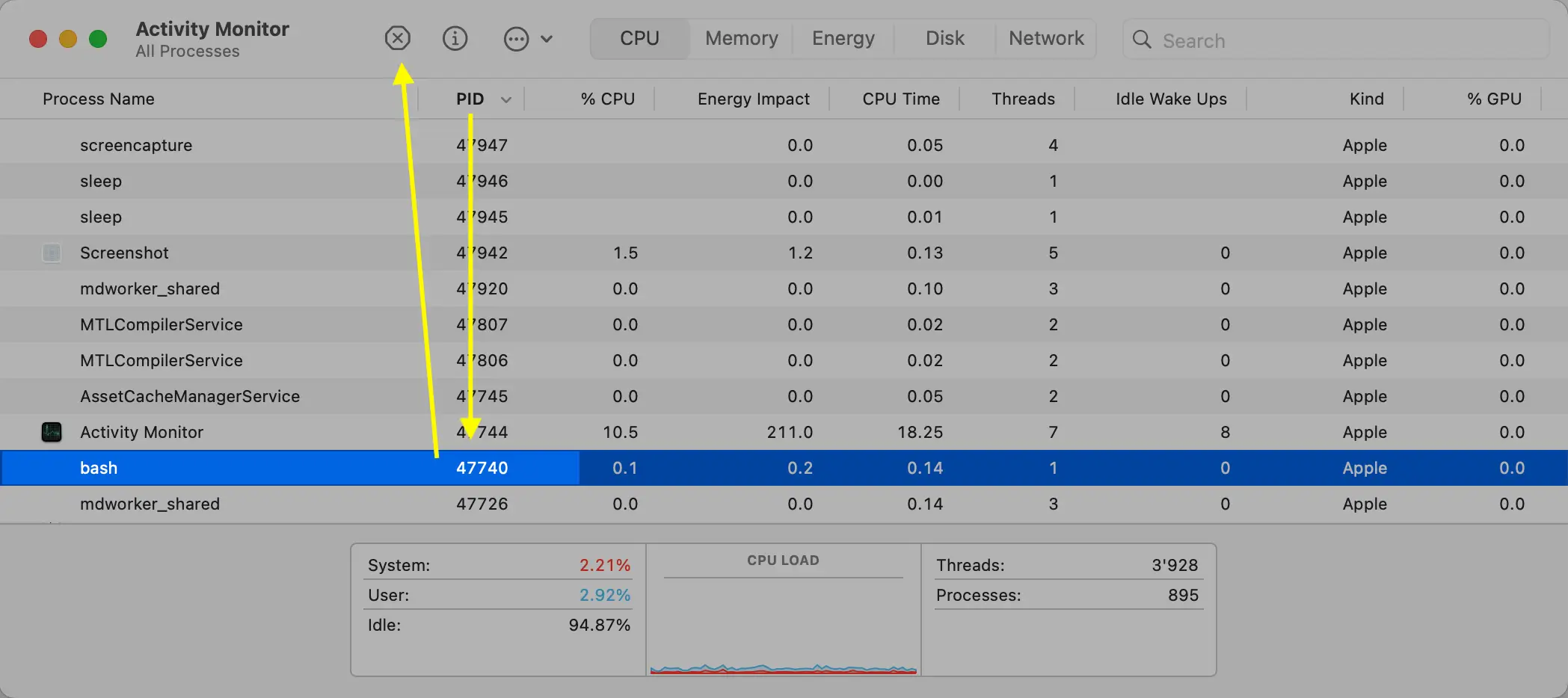Viewport: 1568px width, 698px height.
Task: Select the Screenshot process name
Action: click(124, 253)
